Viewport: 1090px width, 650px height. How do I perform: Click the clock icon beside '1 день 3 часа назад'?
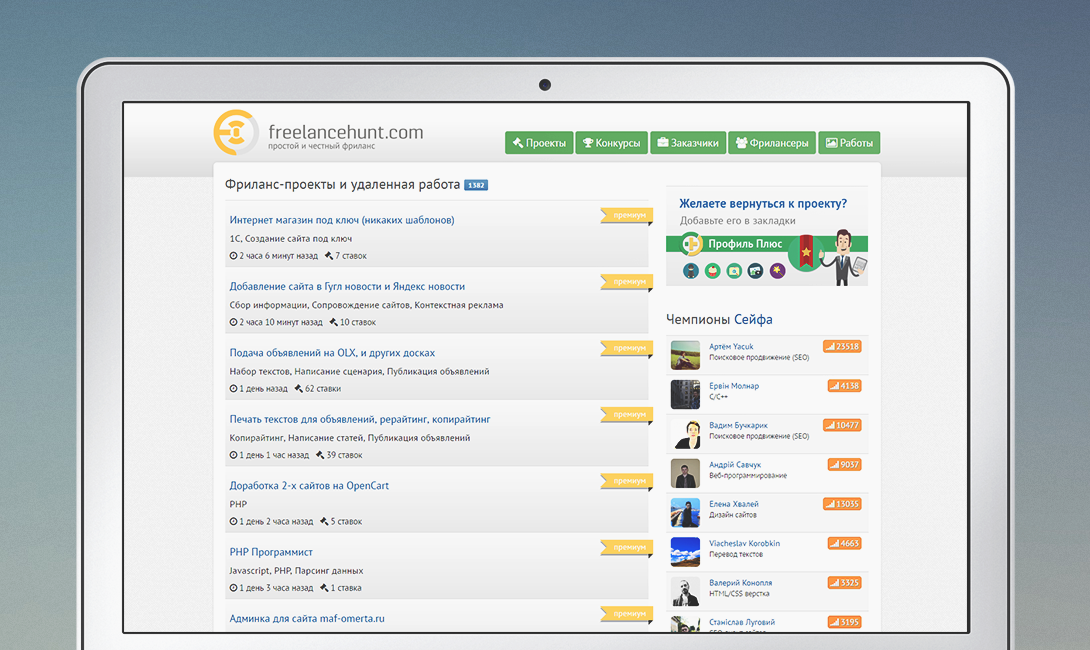pos(234,587)
